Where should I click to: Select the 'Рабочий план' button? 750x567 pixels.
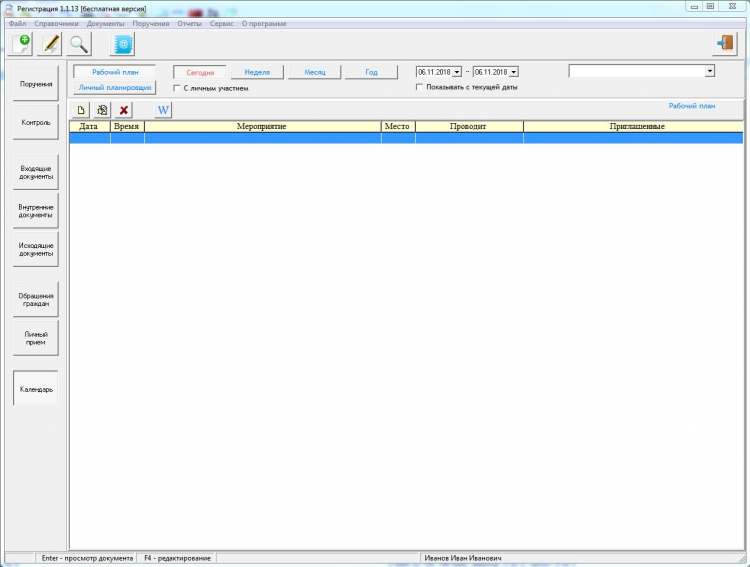(115, 72)
